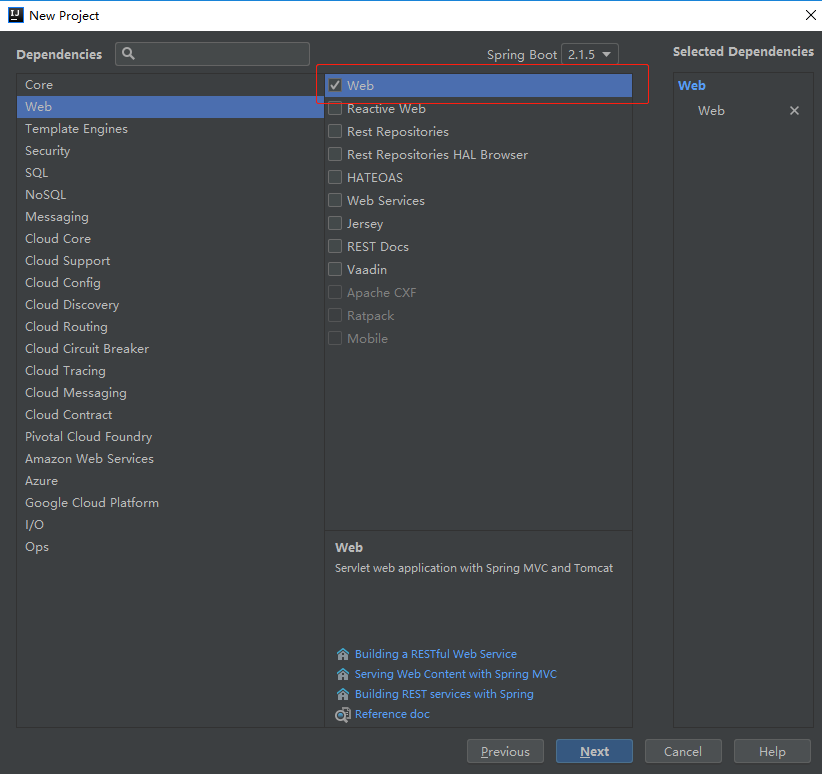Click home icon beside Serving Web Content
Screen dimensions: 822x774
[342, 674]
